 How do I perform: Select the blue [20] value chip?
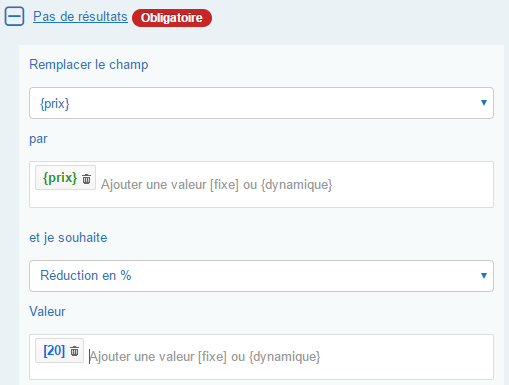pyautogui.click(x=54, y=351)
